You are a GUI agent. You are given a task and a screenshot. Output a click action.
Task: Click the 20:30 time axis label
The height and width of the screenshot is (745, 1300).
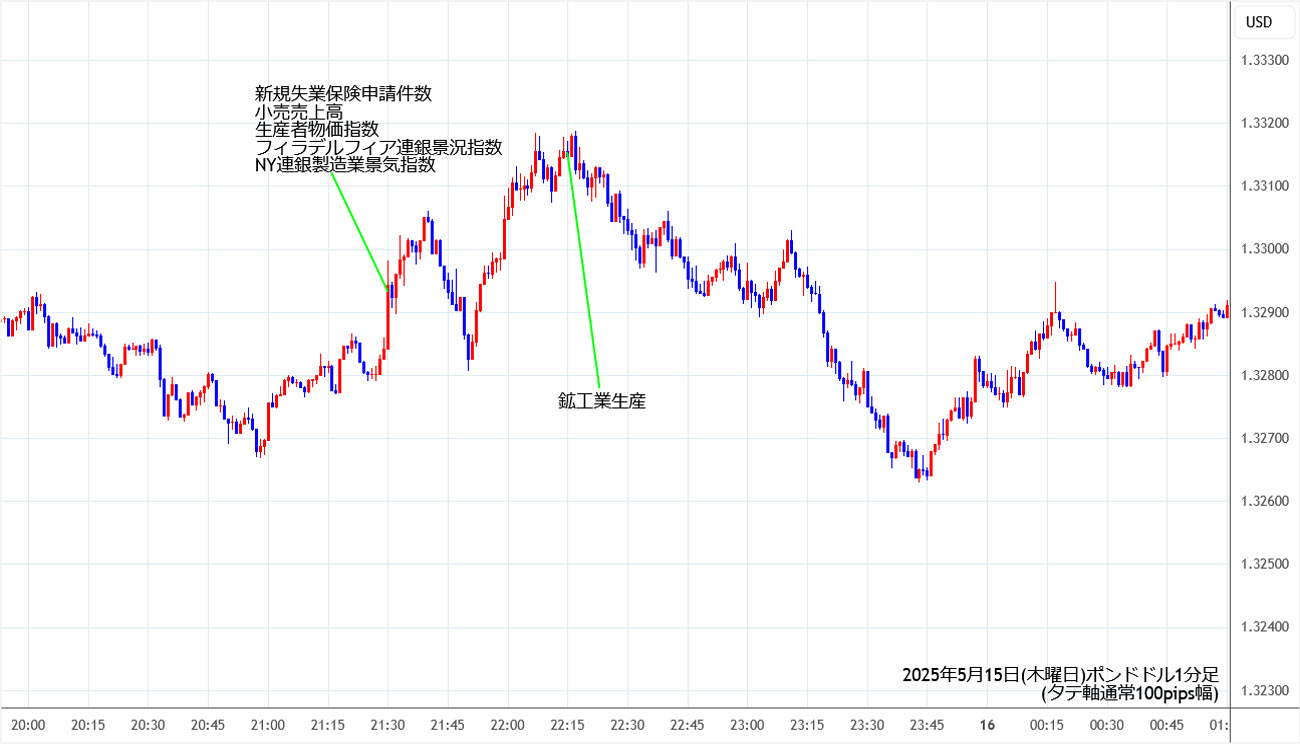(x=148, y=726)
